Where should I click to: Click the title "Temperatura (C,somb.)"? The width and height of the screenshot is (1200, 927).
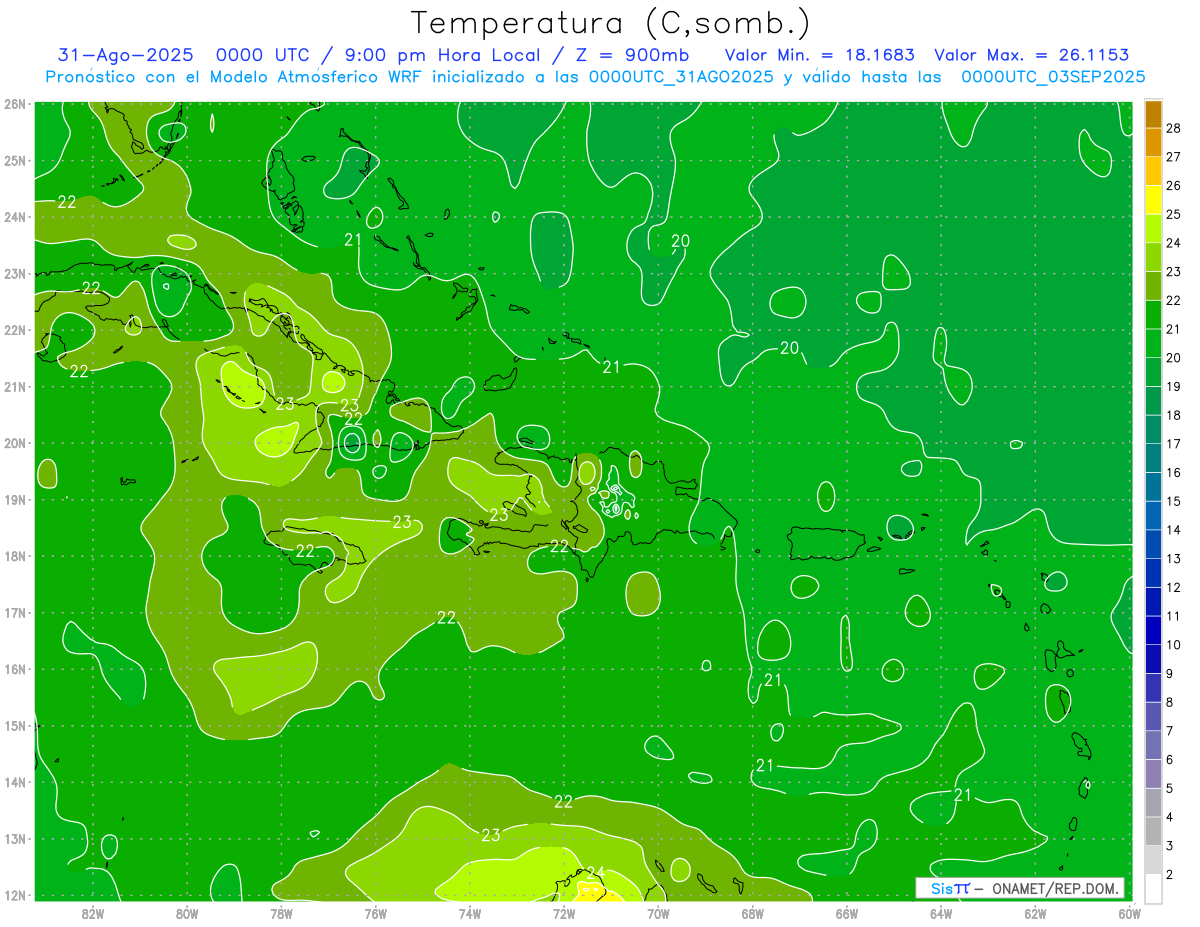pyautogui.click(x=610, y=23)
